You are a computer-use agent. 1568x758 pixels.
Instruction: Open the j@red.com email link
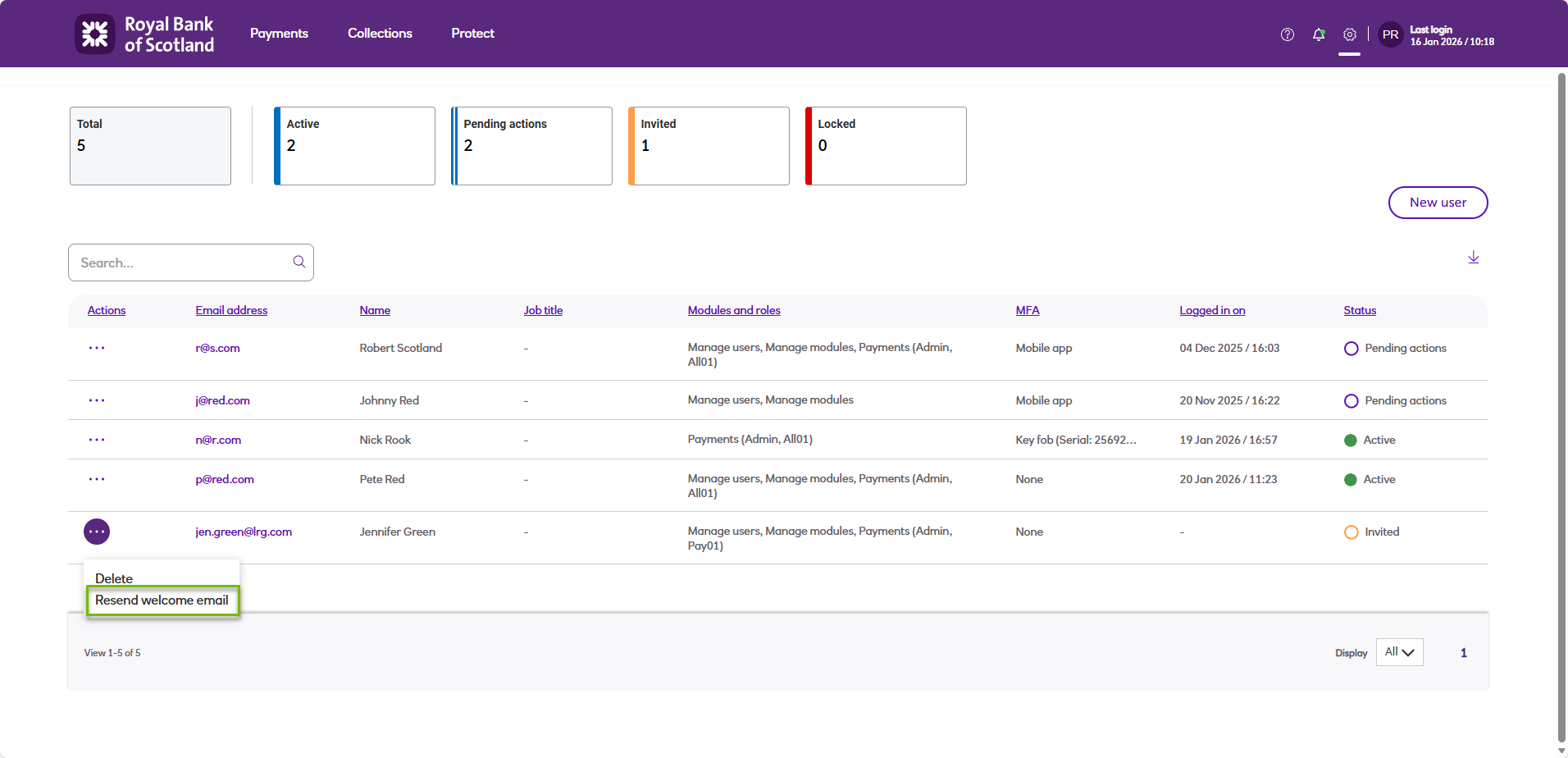[222, 400]
